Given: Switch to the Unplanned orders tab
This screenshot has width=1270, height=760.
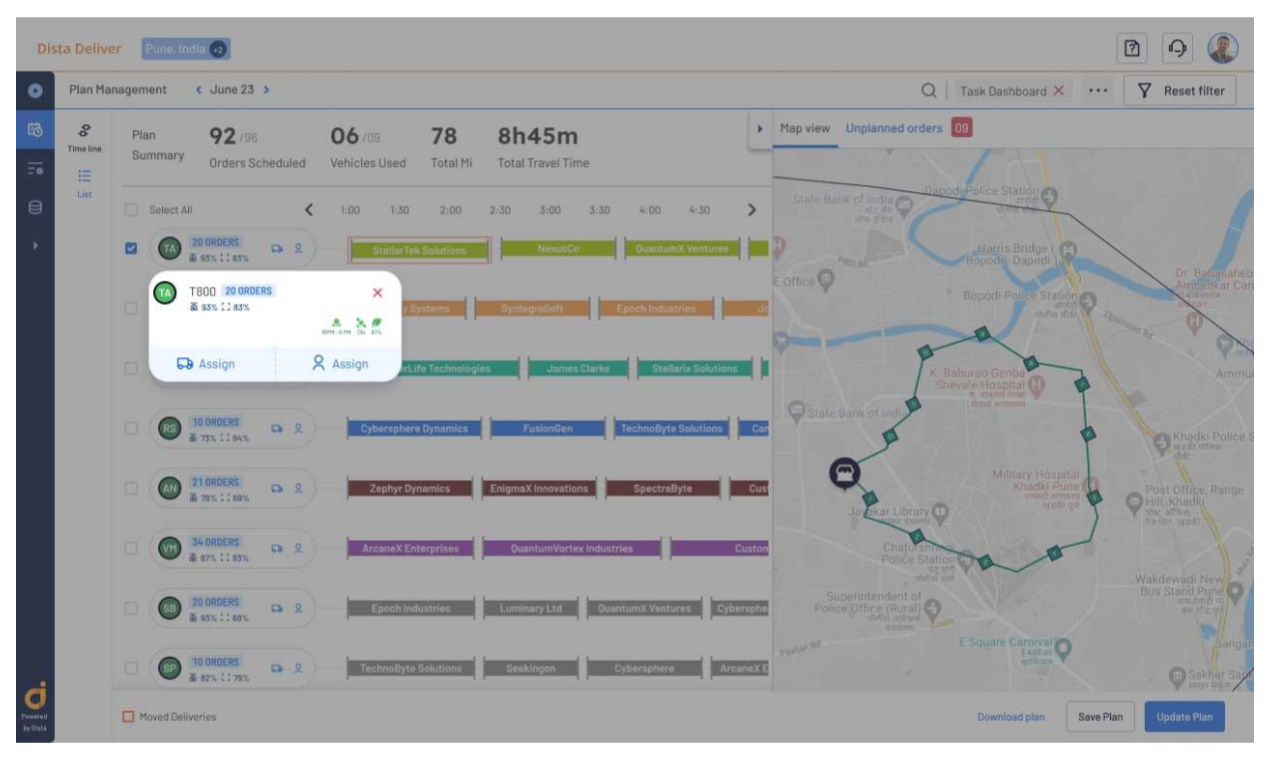Looking at the screenshot, I should click(894, 129).
